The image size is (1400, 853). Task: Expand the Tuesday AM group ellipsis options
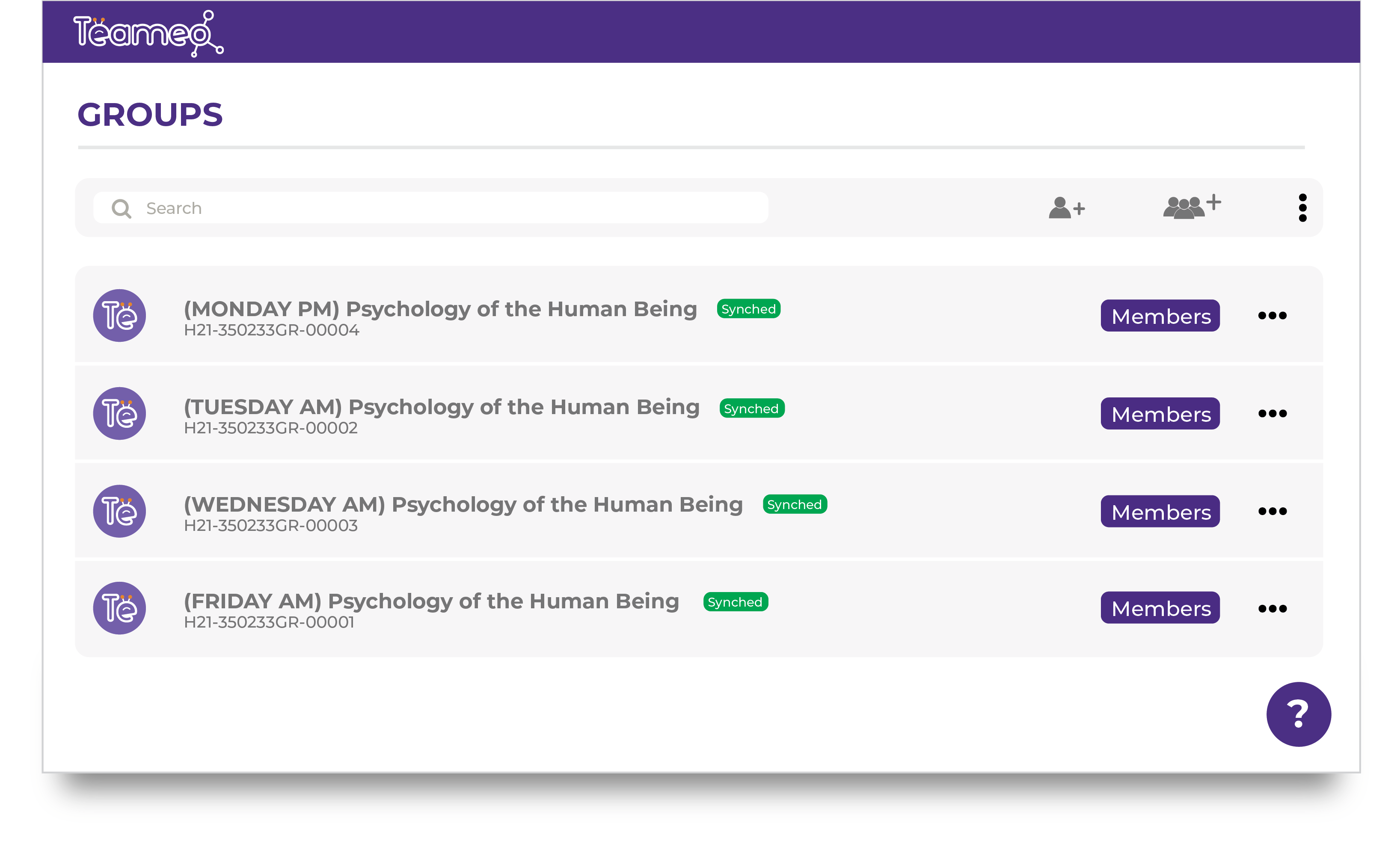(x=1272, y=413)
